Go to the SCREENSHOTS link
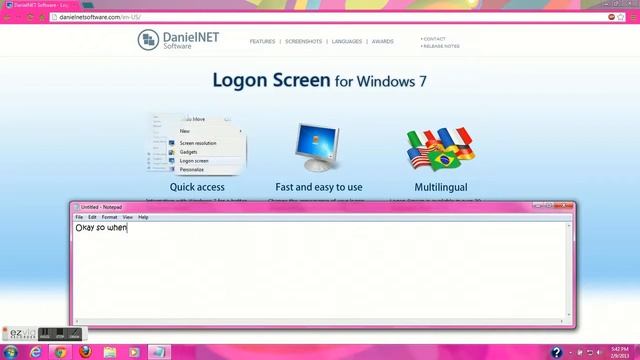This screenshot has width=640, height=360. click(303, 42)
